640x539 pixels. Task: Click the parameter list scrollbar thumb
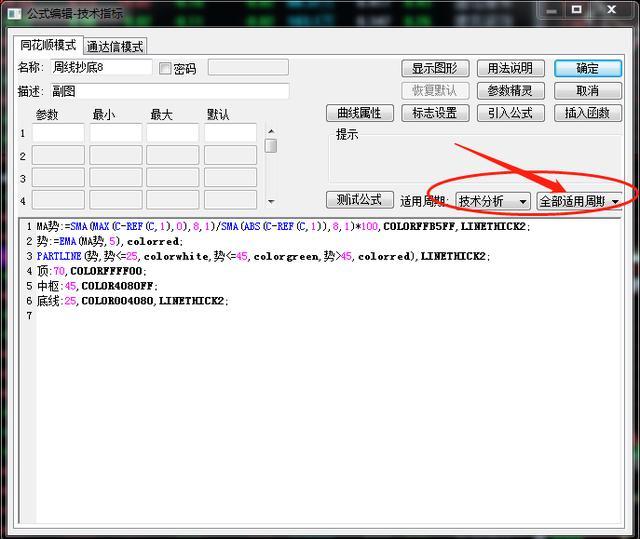(271, 146)
